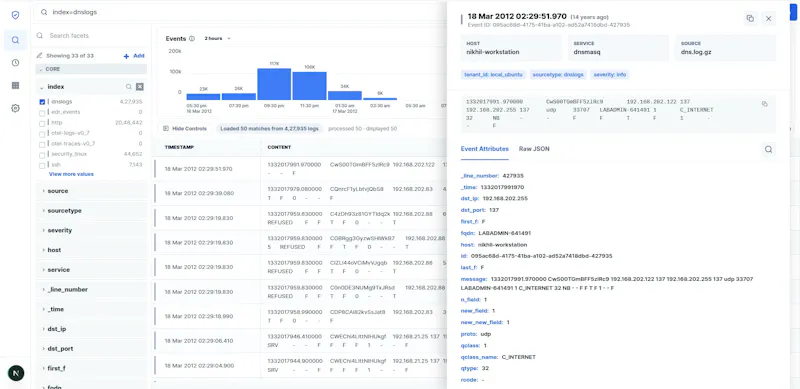Clear the index facet with x icon
Screen dimensions: 800x389
[140, 87]
